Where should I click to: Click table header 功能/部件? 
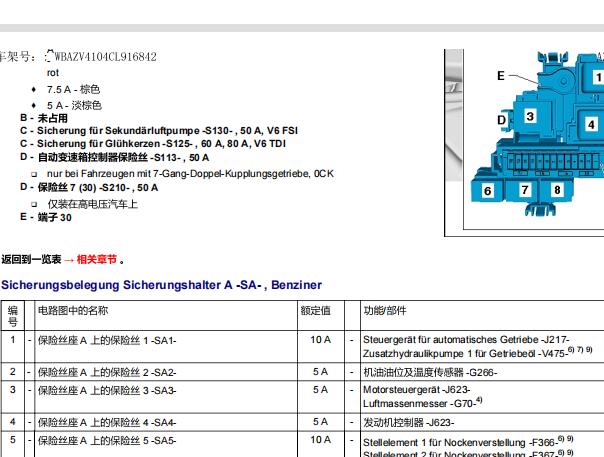point(385,310)
